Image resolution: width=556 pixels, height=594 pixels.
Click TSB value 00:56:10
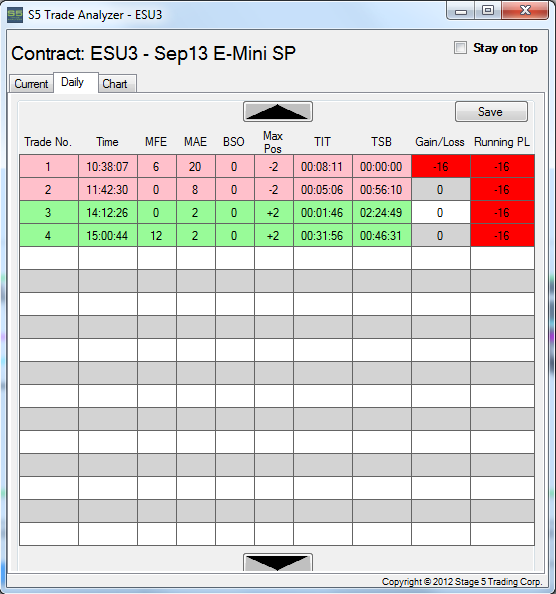pos(382,189)
